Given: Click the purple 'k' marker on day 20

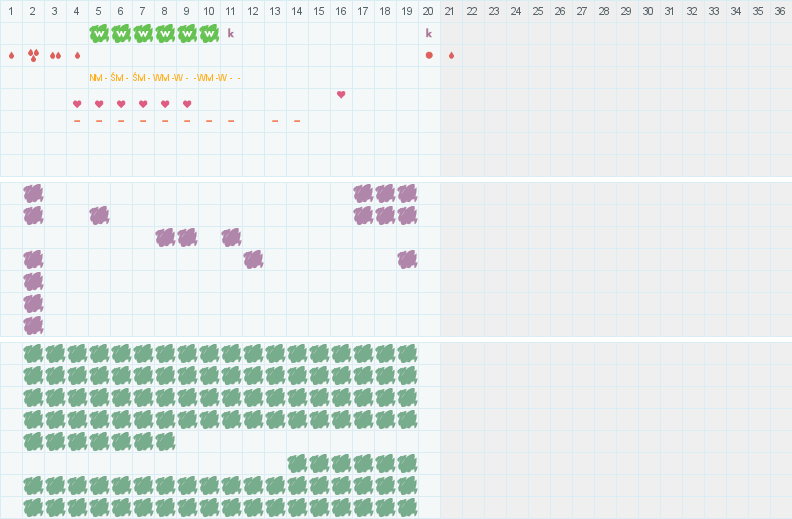Looking at the screenshot, I should tap(429, 33).
